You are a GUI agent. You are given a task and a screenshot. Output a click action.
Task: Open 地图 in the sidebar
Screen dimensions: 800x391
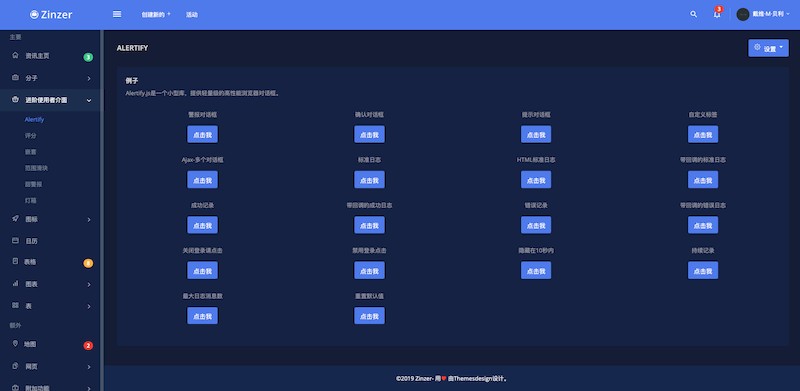pyautogui.click(x=30, y=344)
